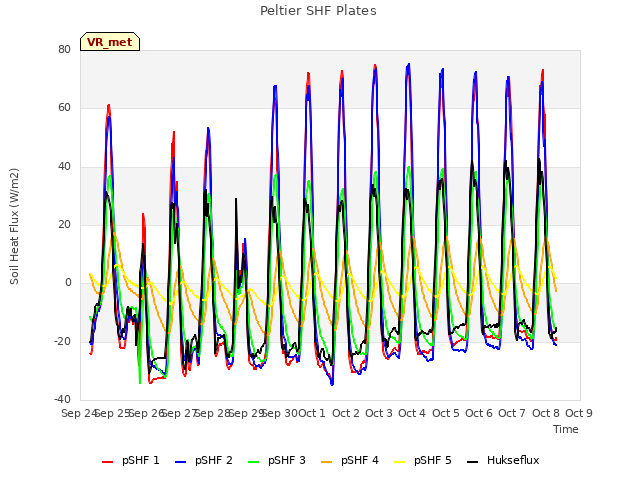The width and height of the screenshot is (640, 480).
Task: Click the red pSHF 1 legend swatch
Action: [x=107, y=462]
